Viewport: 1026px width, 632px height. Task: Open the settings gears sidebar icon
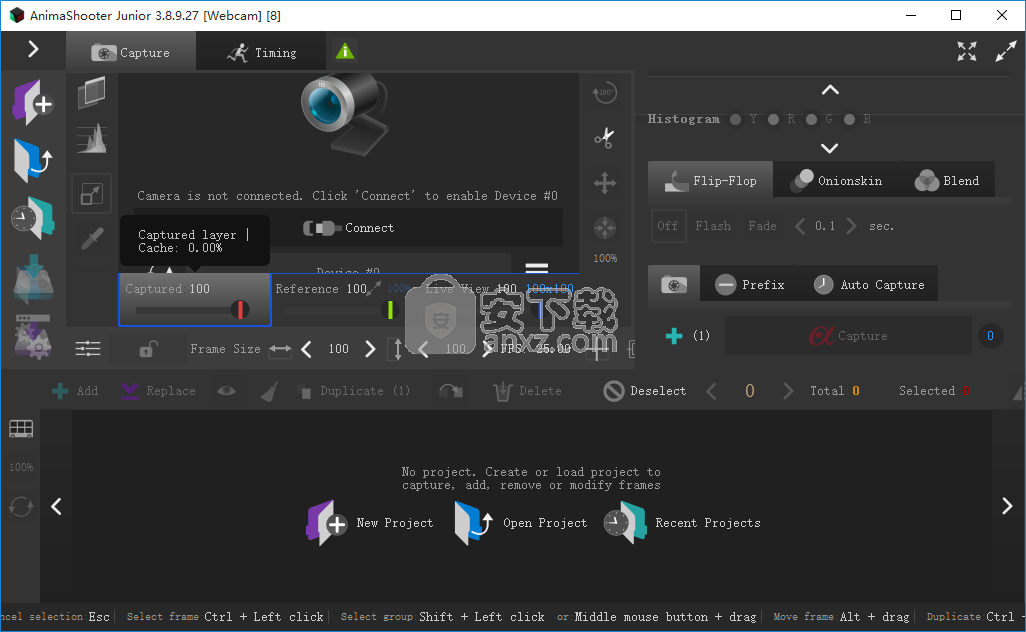coord(33,336)
